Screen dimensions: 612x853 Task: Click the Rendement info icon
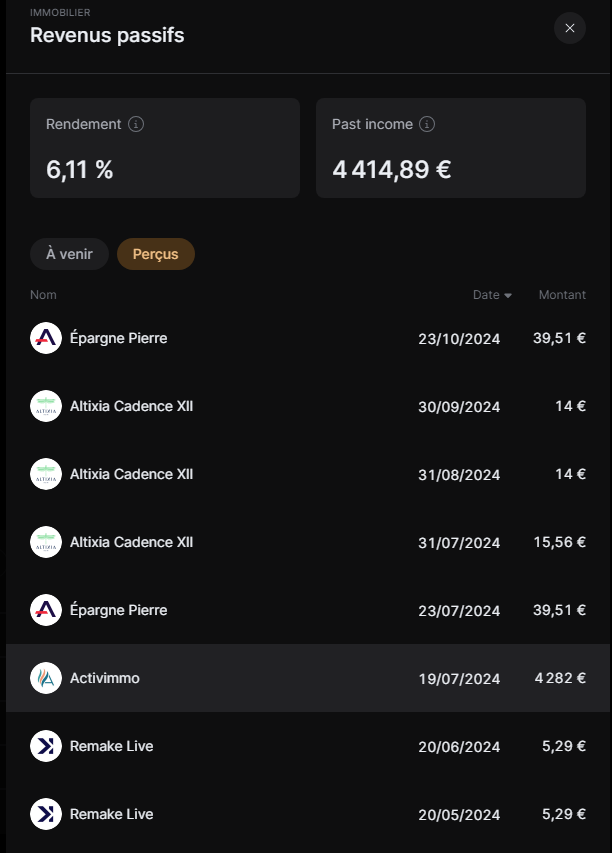[135, 124]
